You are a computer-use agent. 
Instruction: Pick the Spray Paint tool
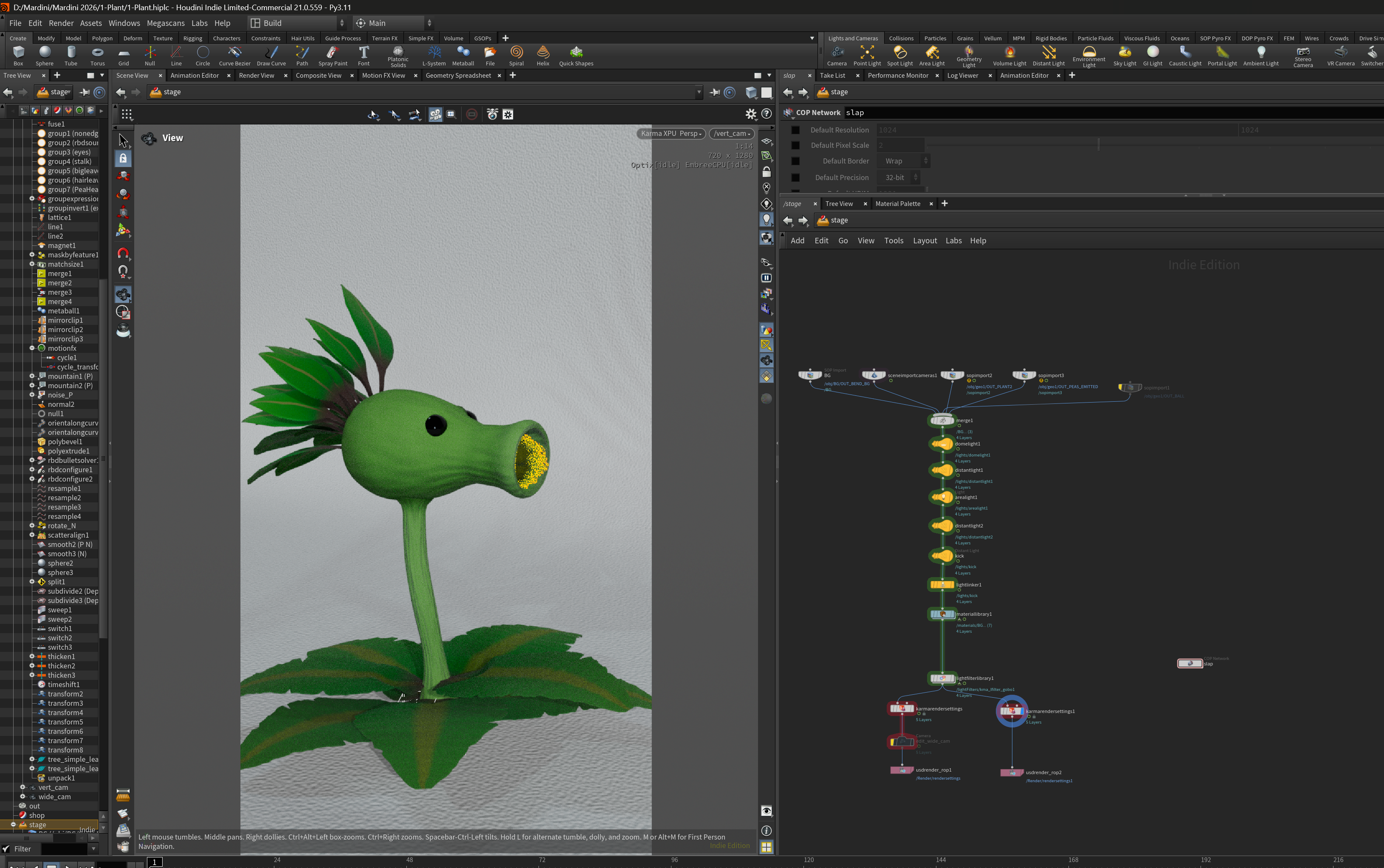pyautogui.click(x=333, y=56)
